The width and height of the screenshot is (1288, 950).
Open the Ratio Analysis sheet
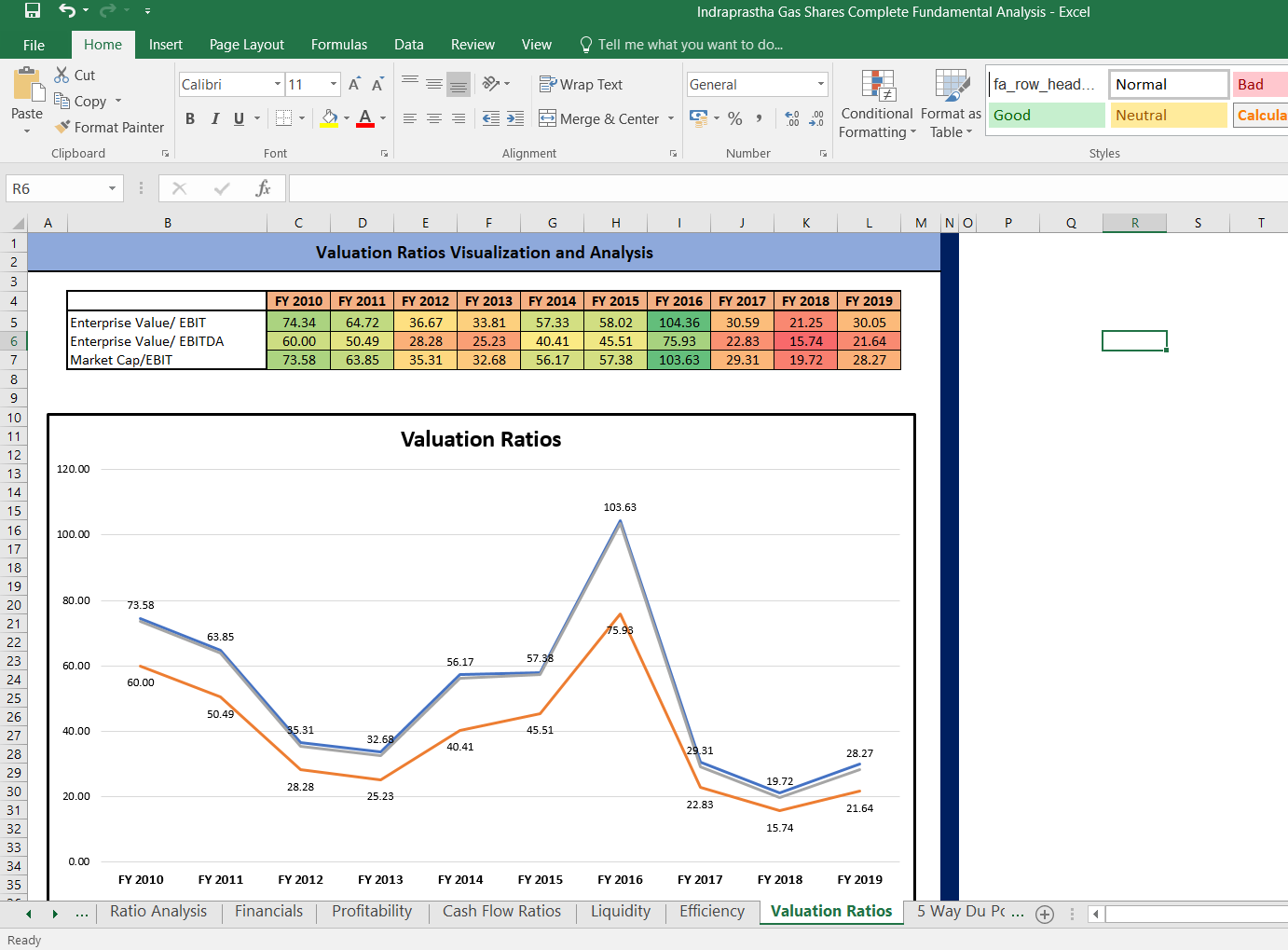click(158, 912)
